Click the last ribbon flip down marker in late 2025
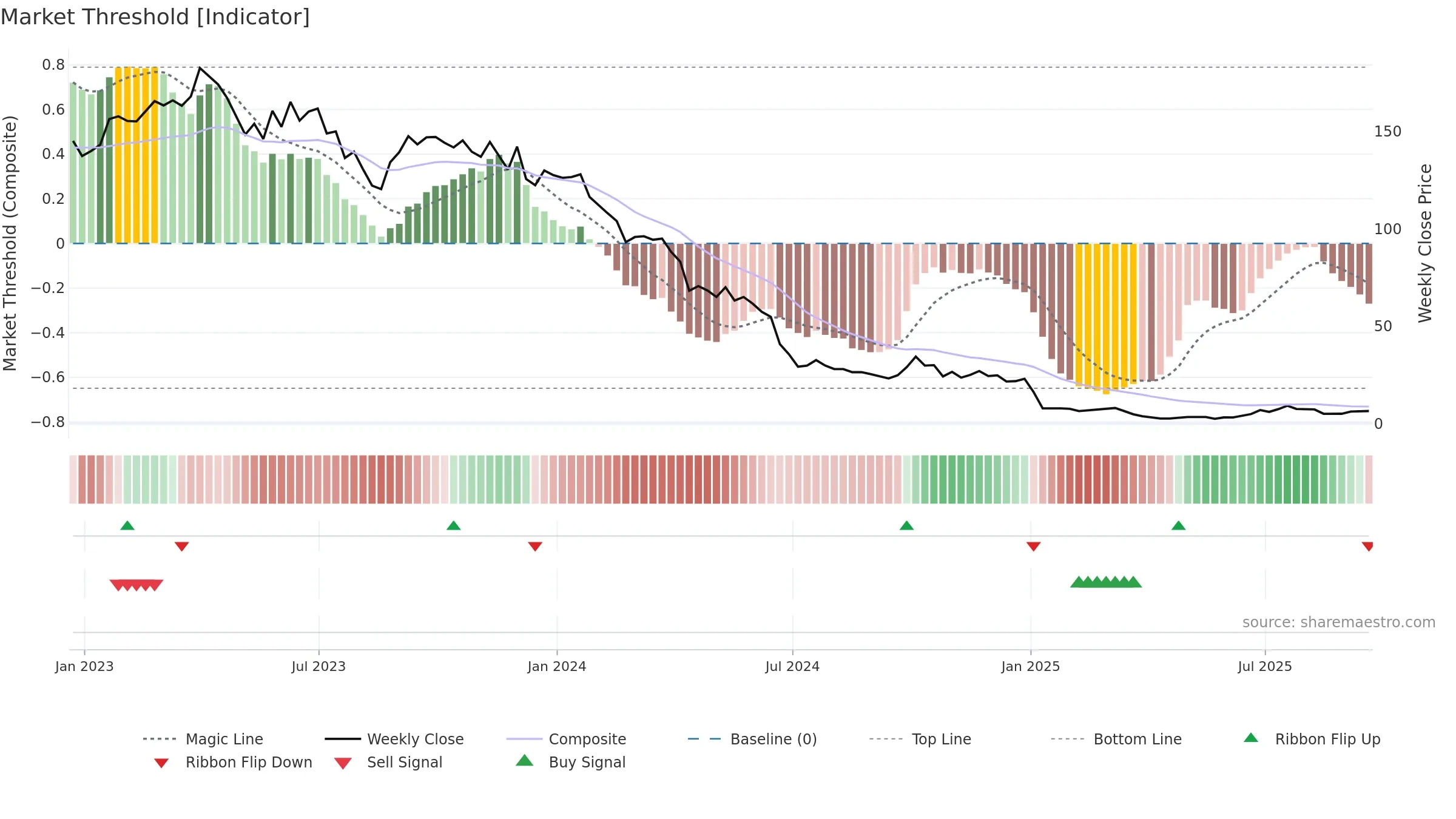Viewport: 1456px width, 819px height. coord(1367,547)
